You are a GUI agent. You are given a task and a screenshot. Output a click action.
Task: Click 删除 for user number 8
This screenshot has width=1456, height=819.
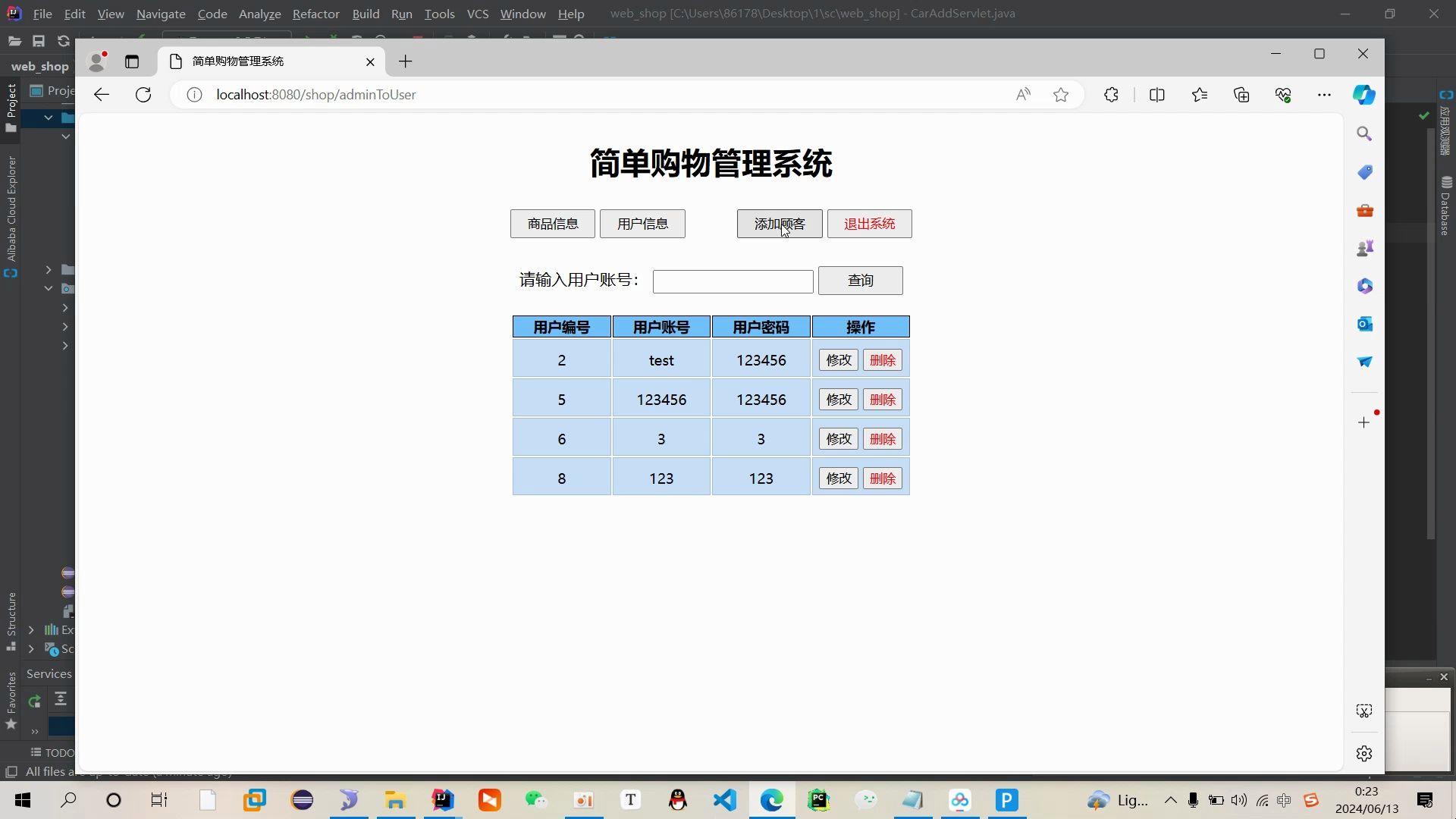pos(883,479)
